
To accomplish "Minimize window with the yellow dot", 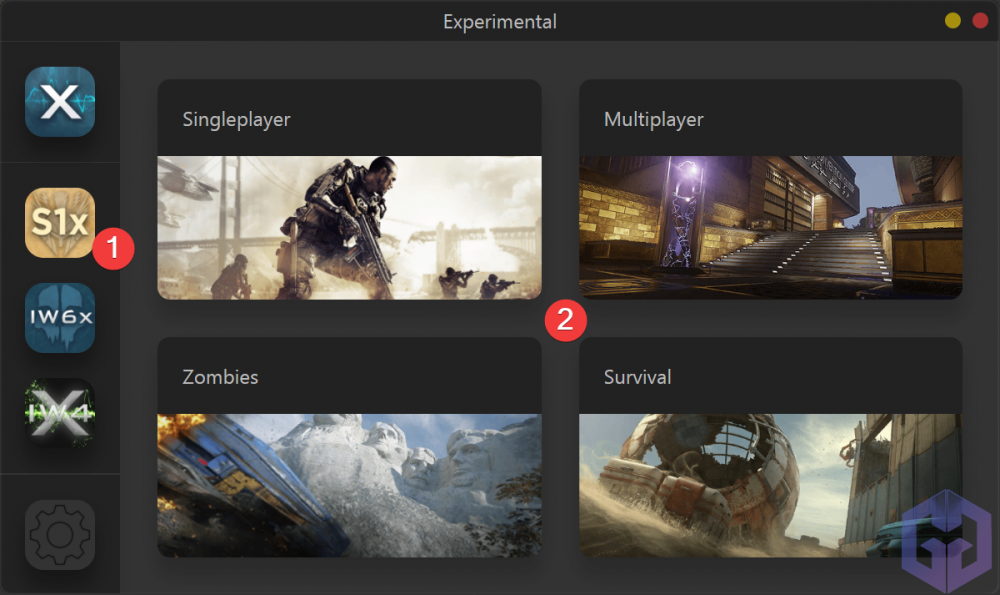I will [953, 20].
